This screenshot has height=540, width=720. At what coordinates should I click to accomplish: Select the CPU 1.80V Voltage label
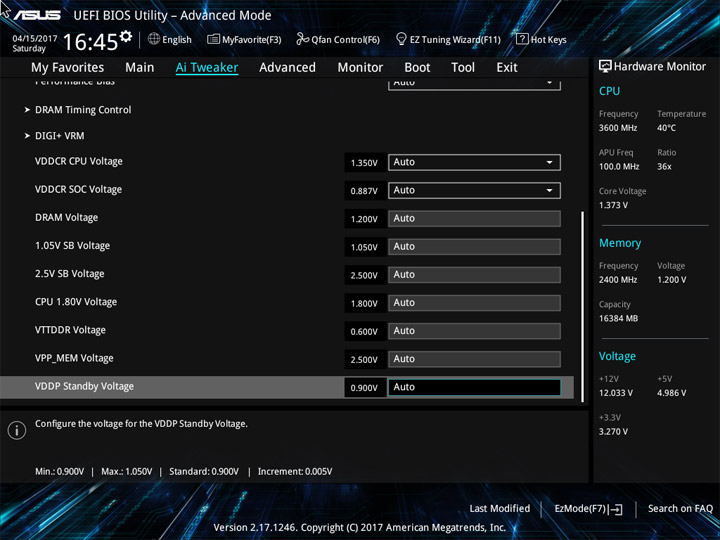76,302
